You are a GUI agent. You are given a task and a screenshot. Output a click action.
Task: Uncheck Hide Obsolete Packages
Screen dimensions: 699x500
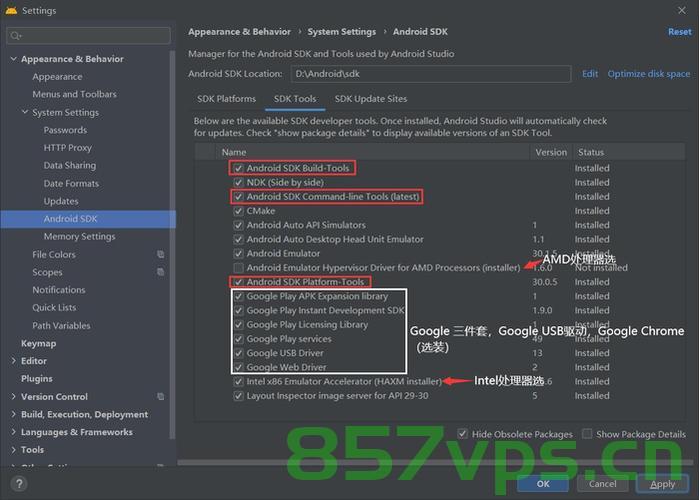(x=463, y=434)
